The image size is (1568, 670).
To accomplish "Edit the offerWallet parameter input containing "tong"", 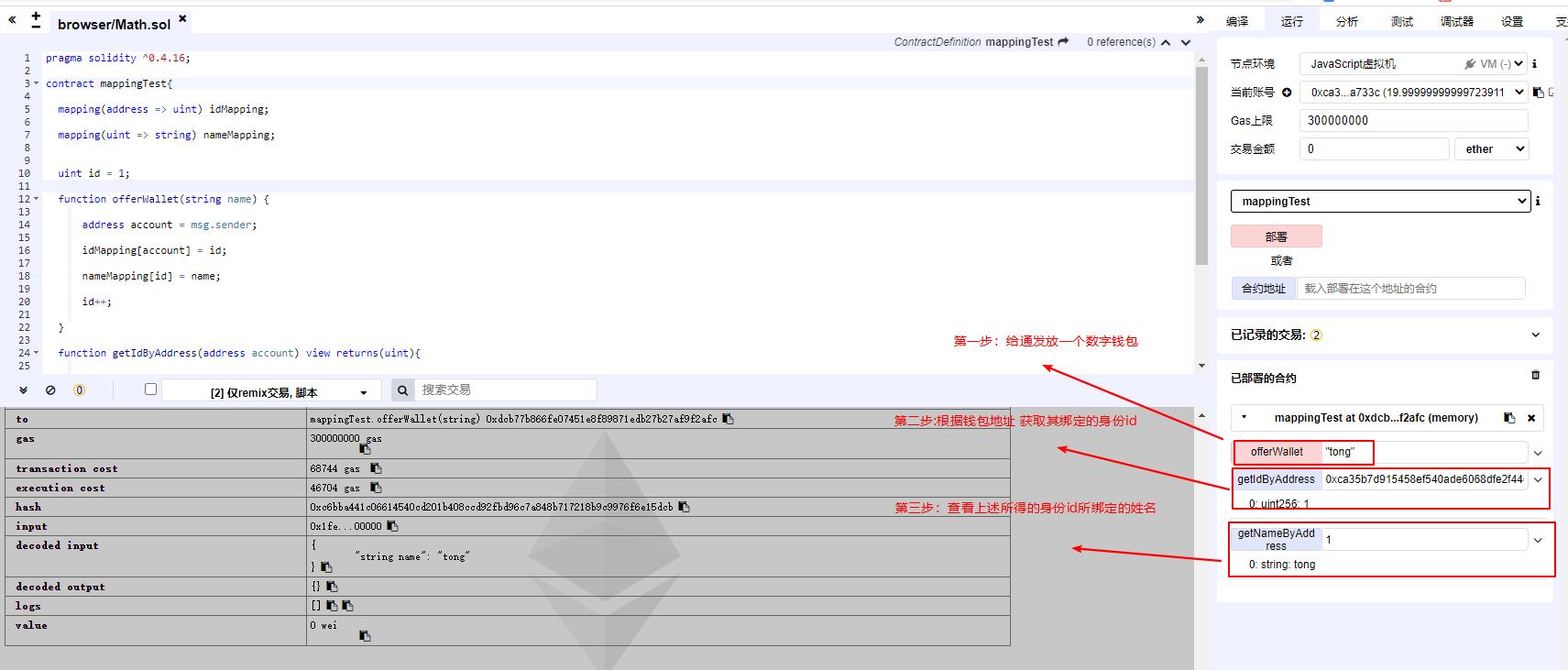I will tap(1425, 452).
